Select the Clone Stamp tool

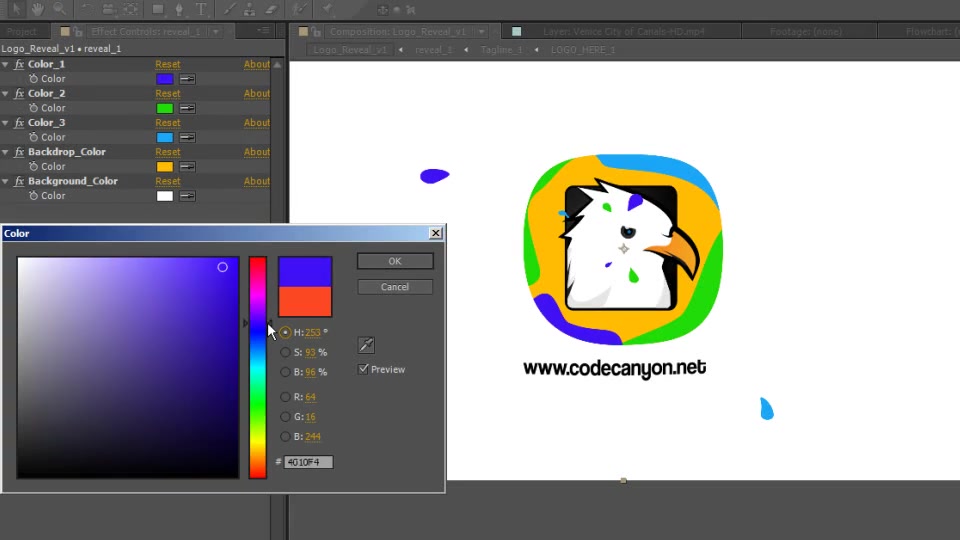pos(250,9)
